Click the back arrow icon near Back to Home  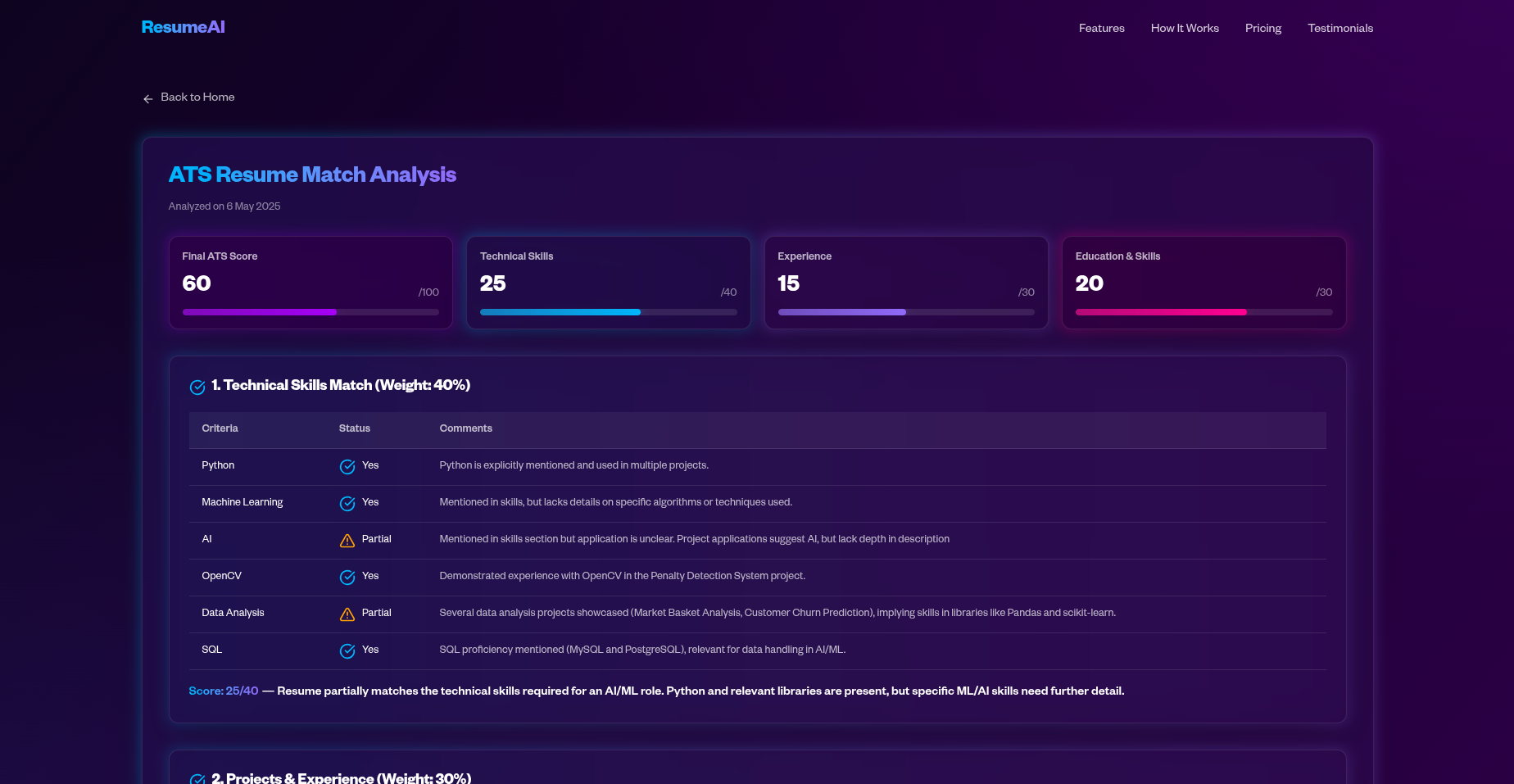[x=147, y=98]
